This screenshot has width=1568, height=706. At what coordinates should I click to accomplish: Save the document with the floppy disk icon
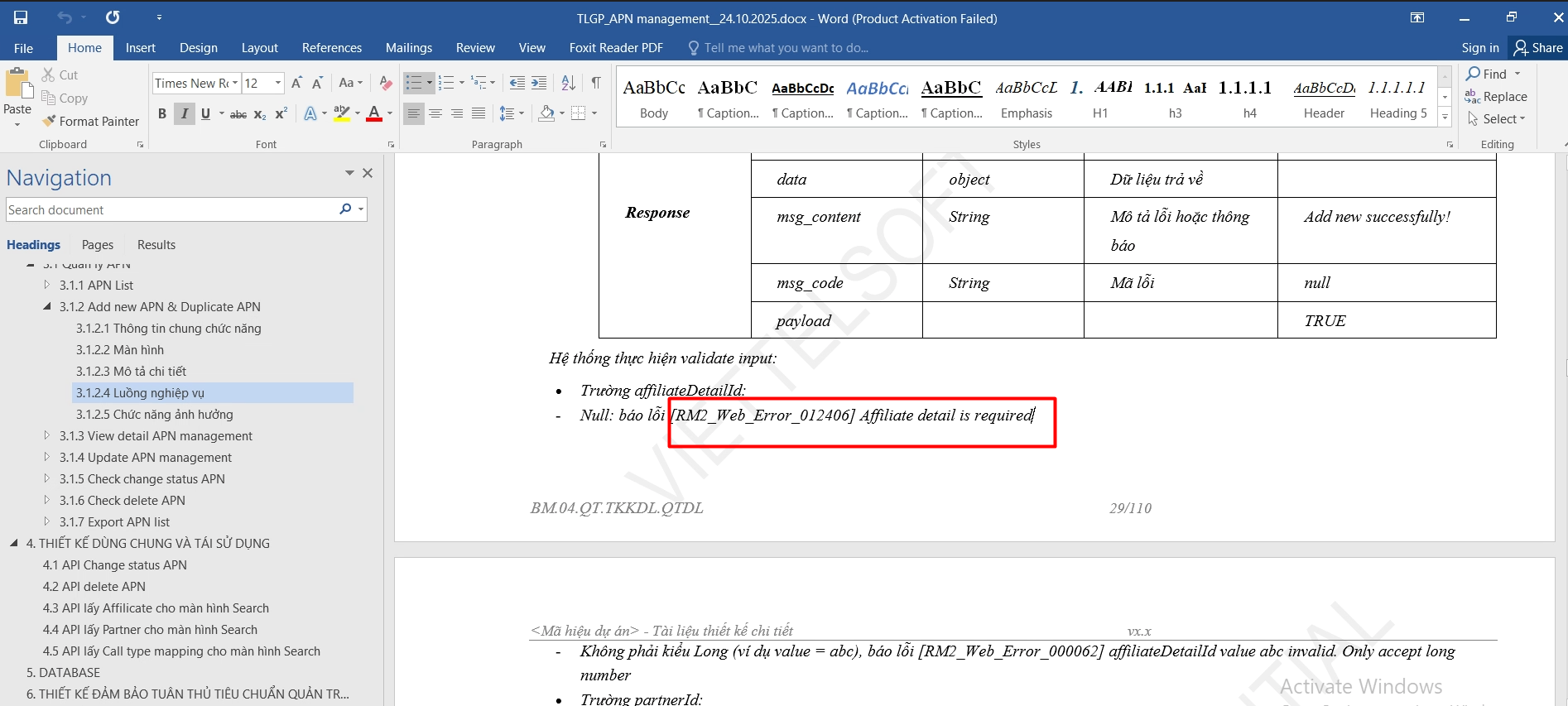click(x=21, y=17)
